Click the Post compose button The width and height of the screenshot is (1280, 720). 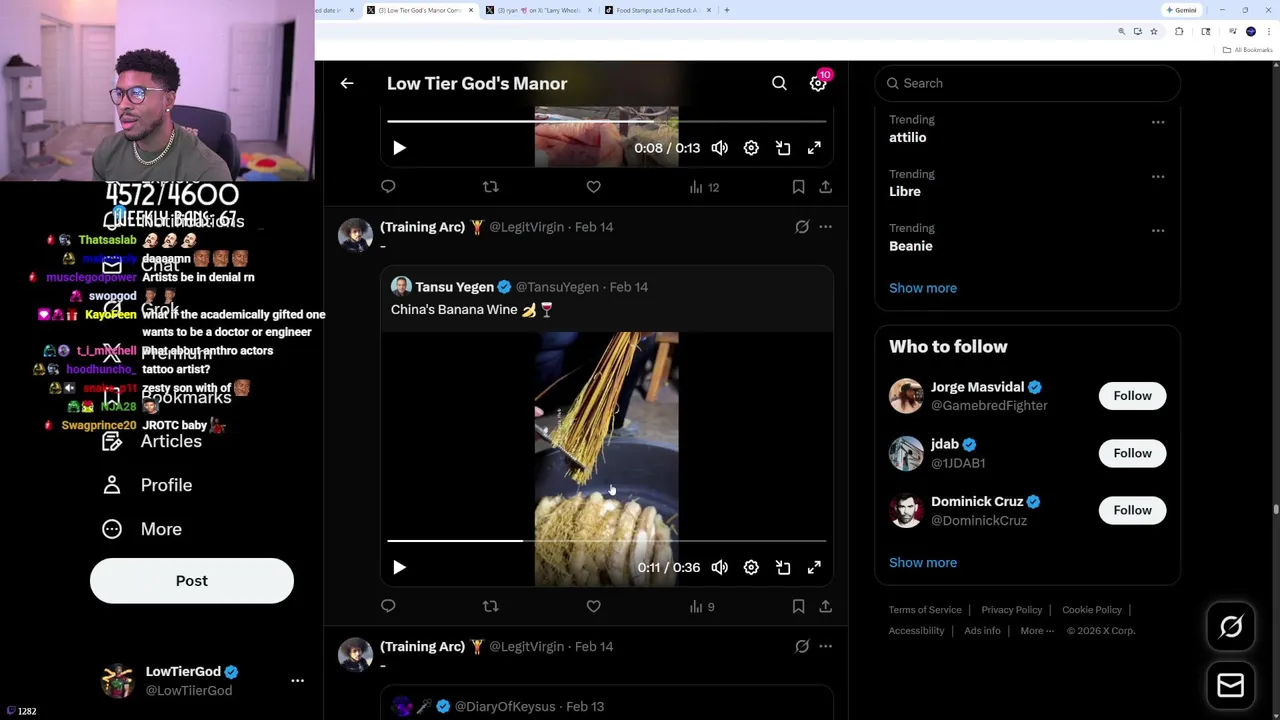192,581
